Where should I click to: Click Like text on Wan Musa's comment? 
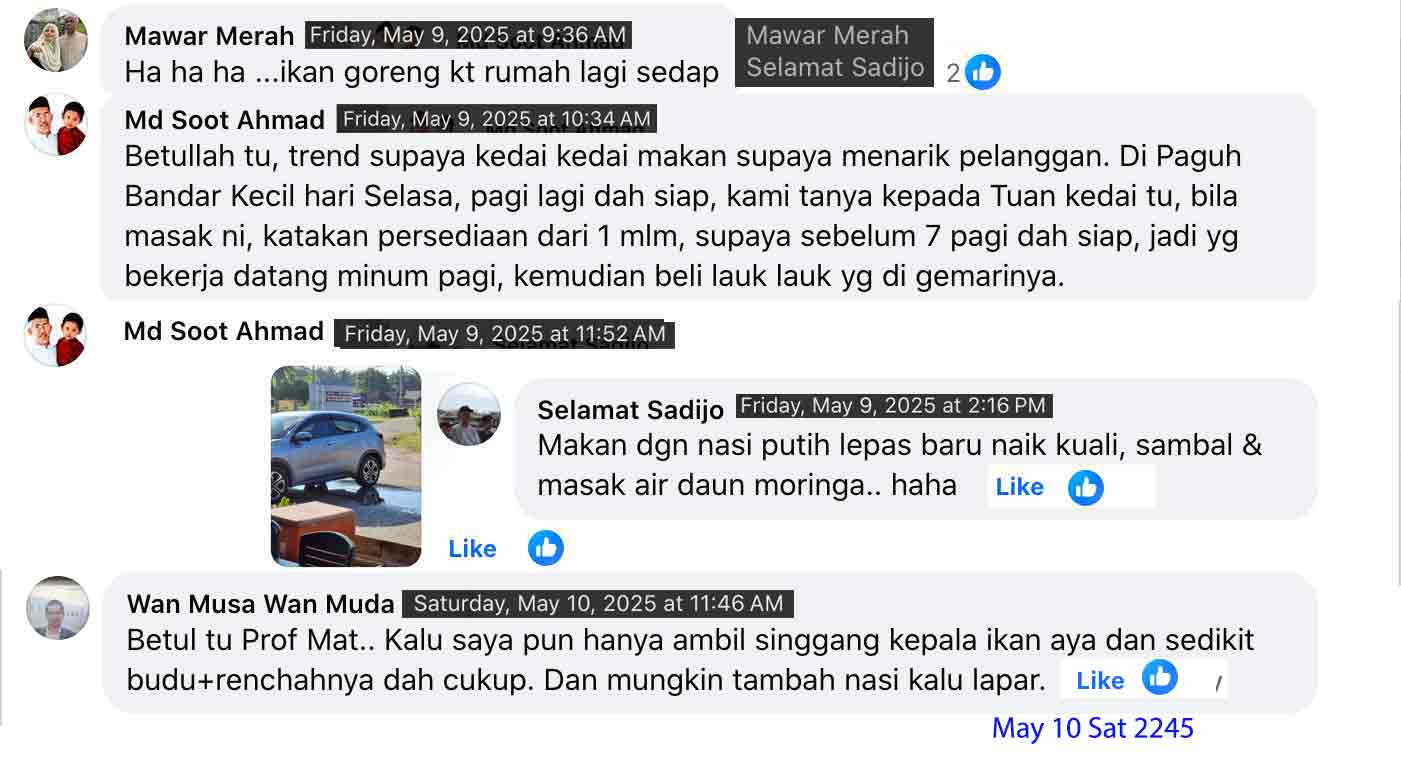click(x=1100, y=681)
